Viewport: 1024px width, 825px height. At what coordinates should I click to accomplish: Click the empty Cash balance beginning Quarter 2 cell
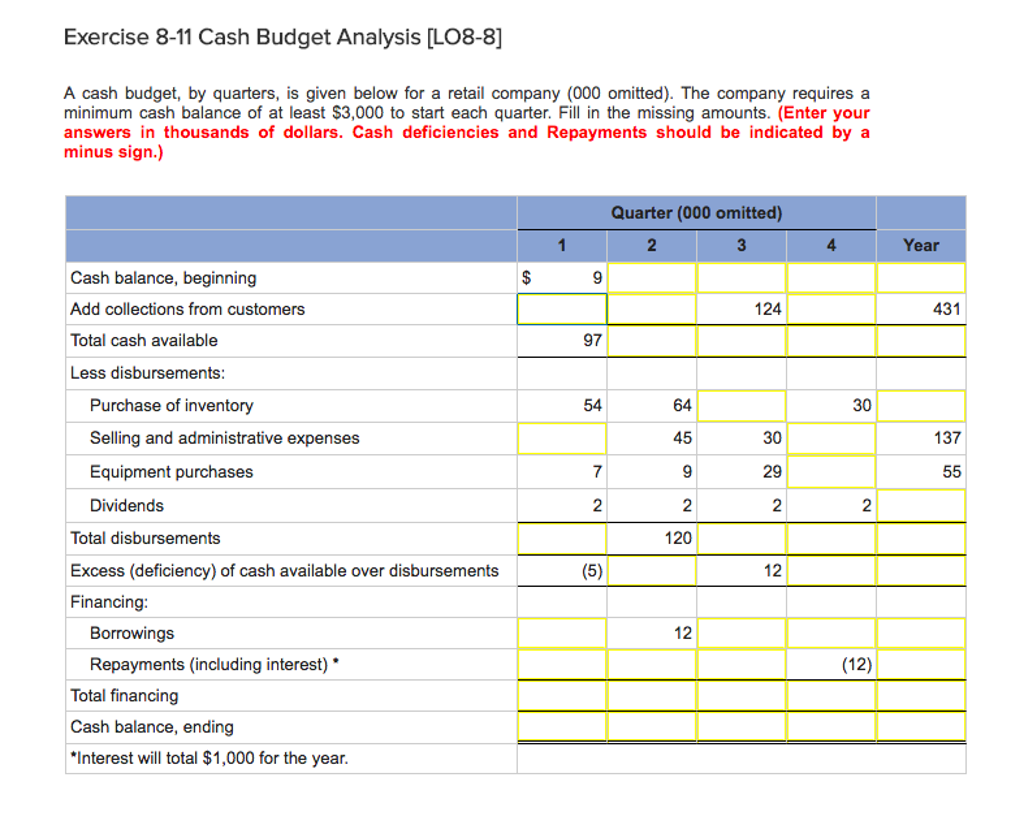[x=651, y=277]
